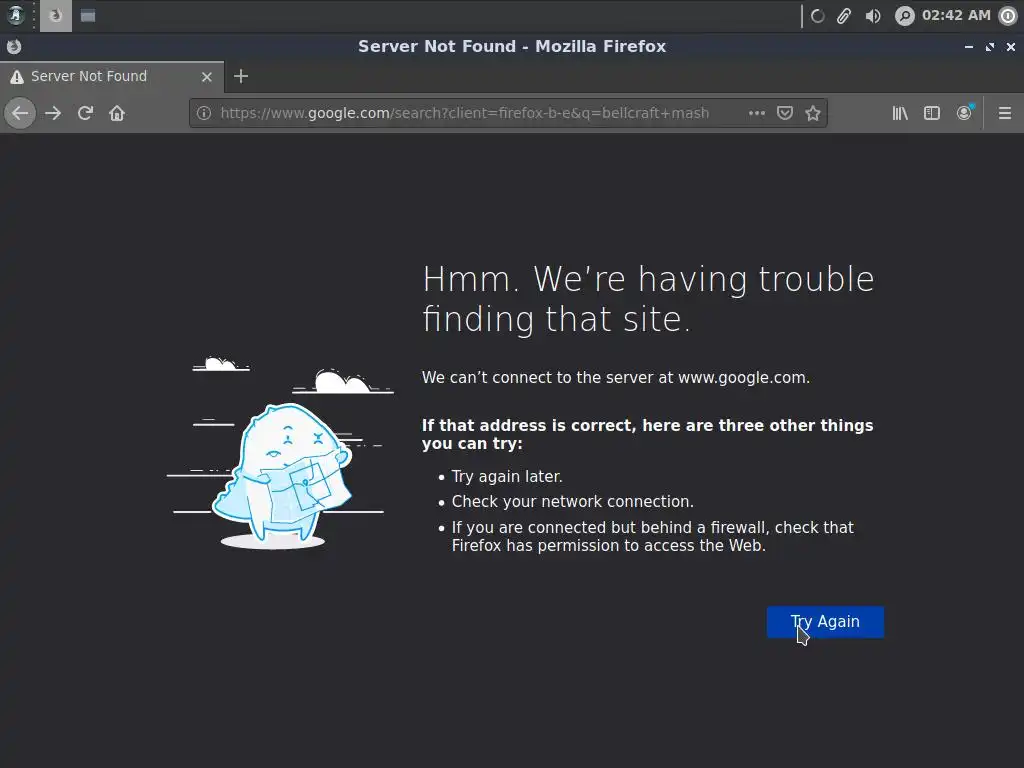Go forward with the arrow button
Viewport: 1024px width, 768px height.
click(x=53, y=113)
